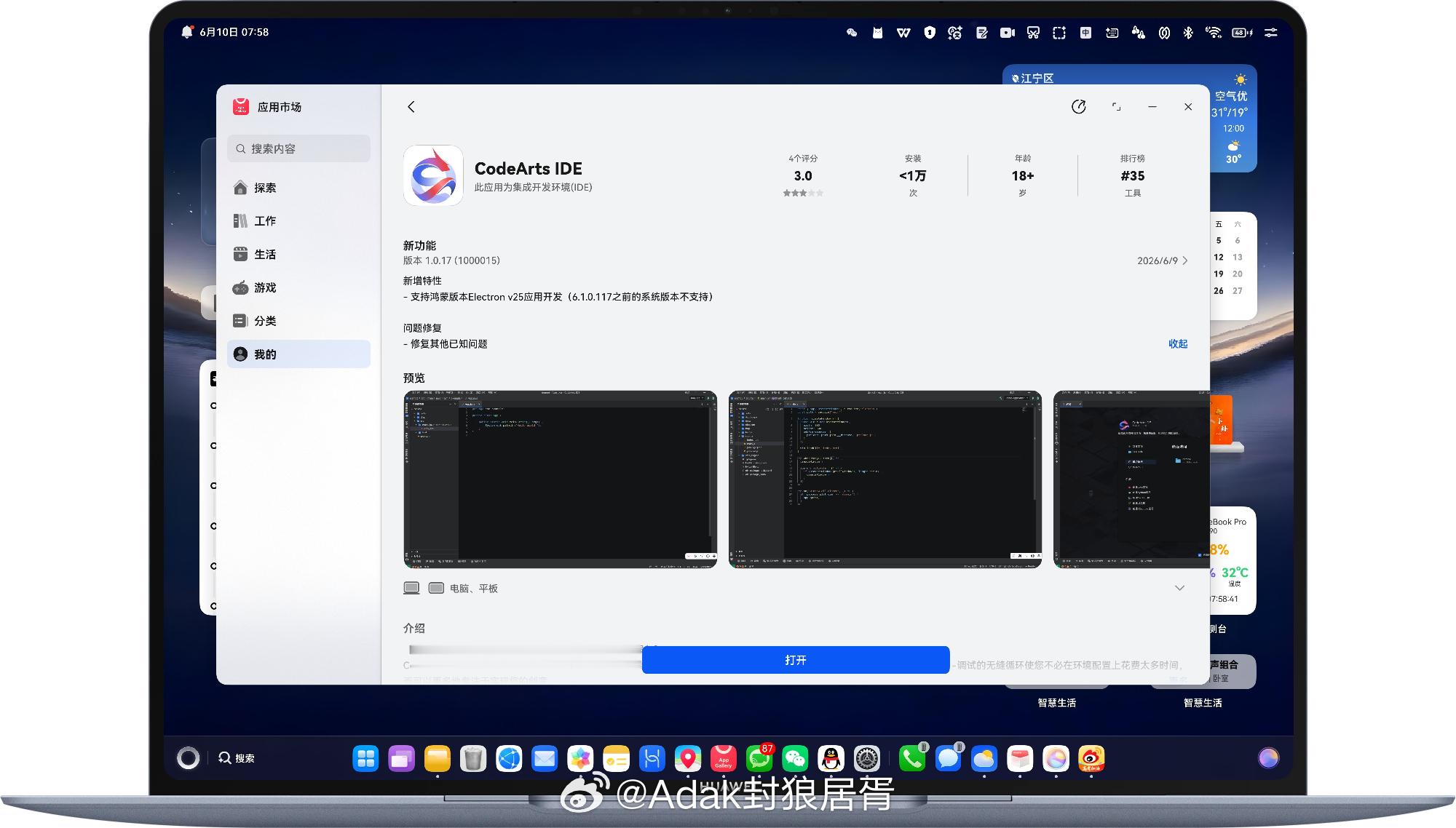Open the Wi-Fi status icon
Screen dimensions: 1456x828
tap(1214, 33)
